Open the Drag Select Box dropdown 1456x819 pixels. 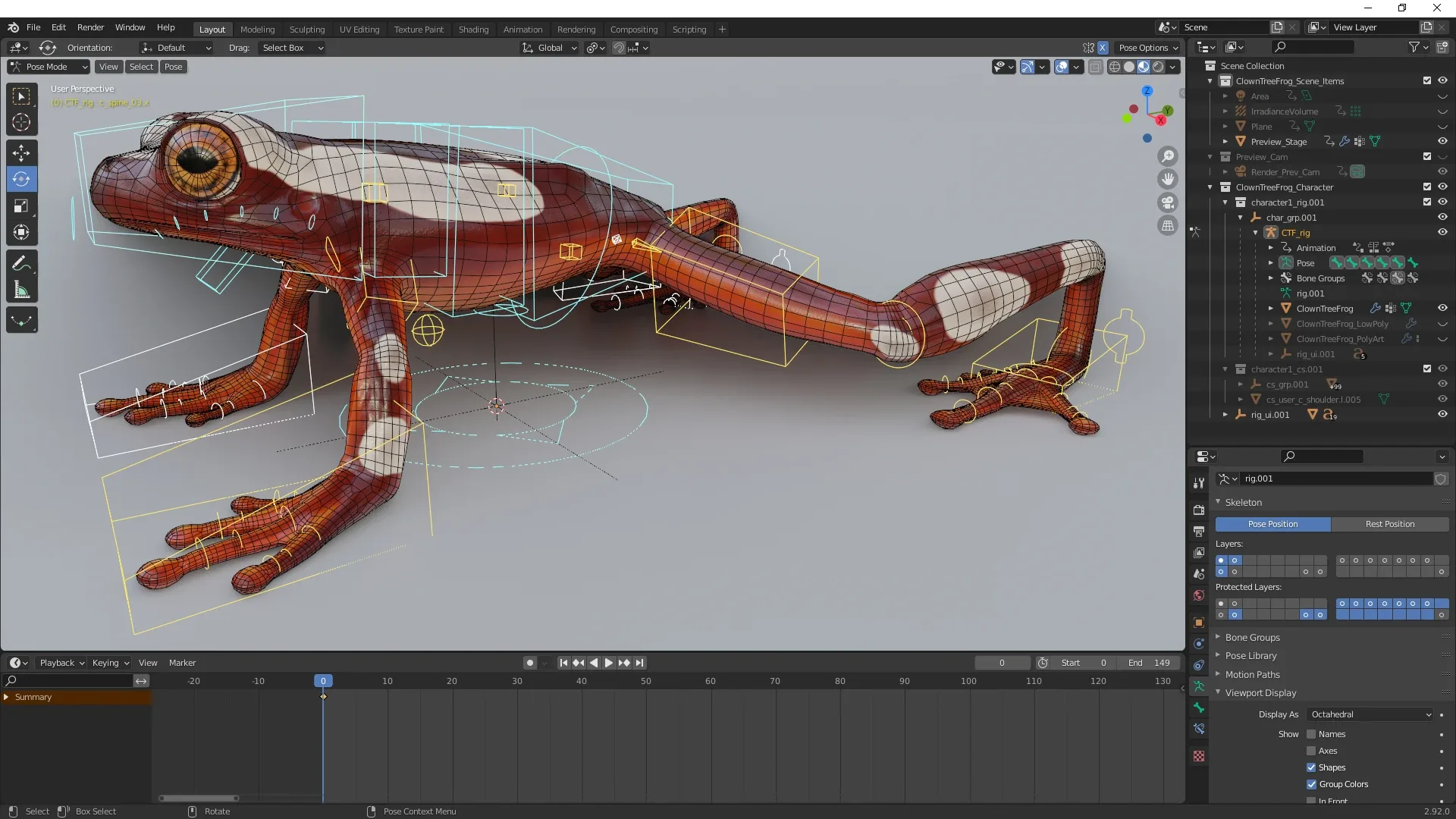pos(292,48)
